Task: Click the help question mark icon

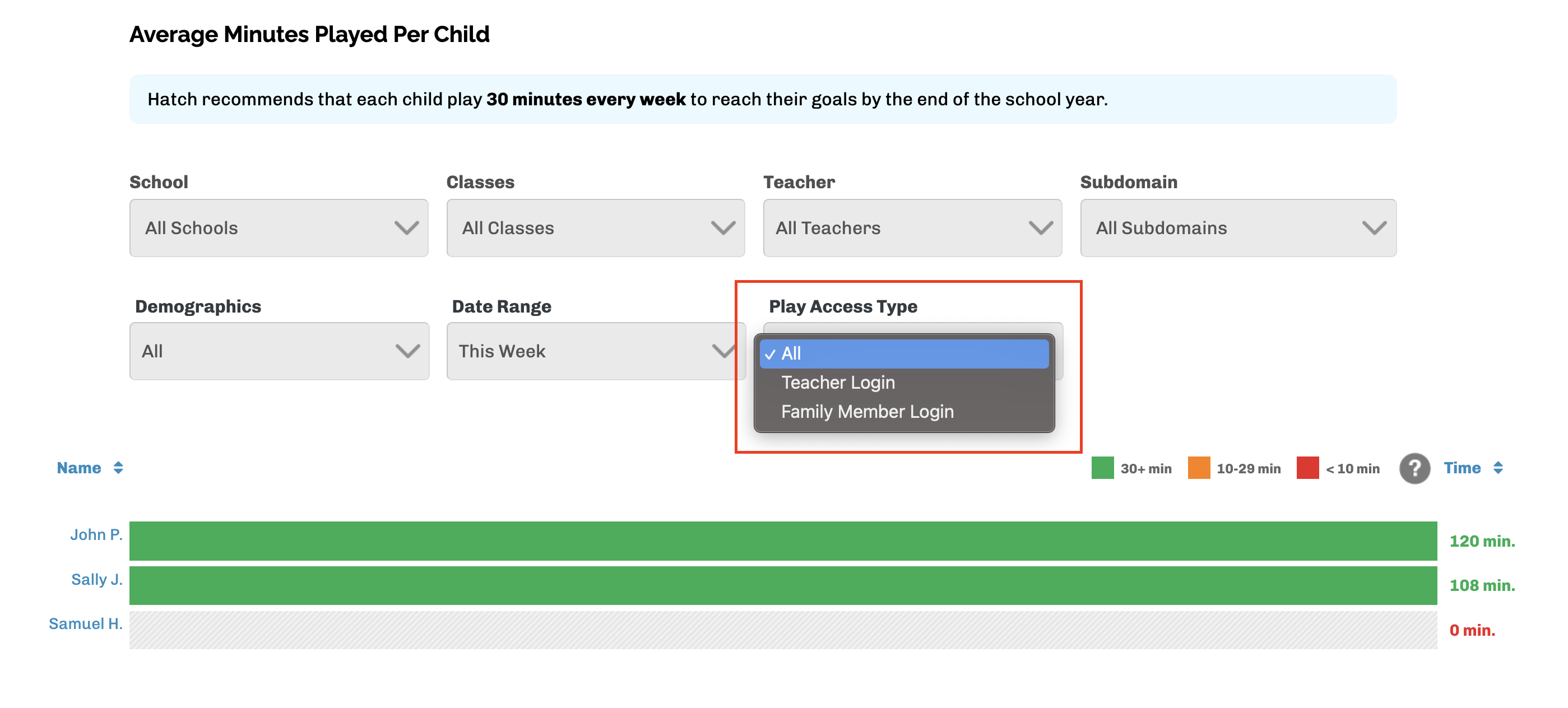Action: coord(1414,468)
